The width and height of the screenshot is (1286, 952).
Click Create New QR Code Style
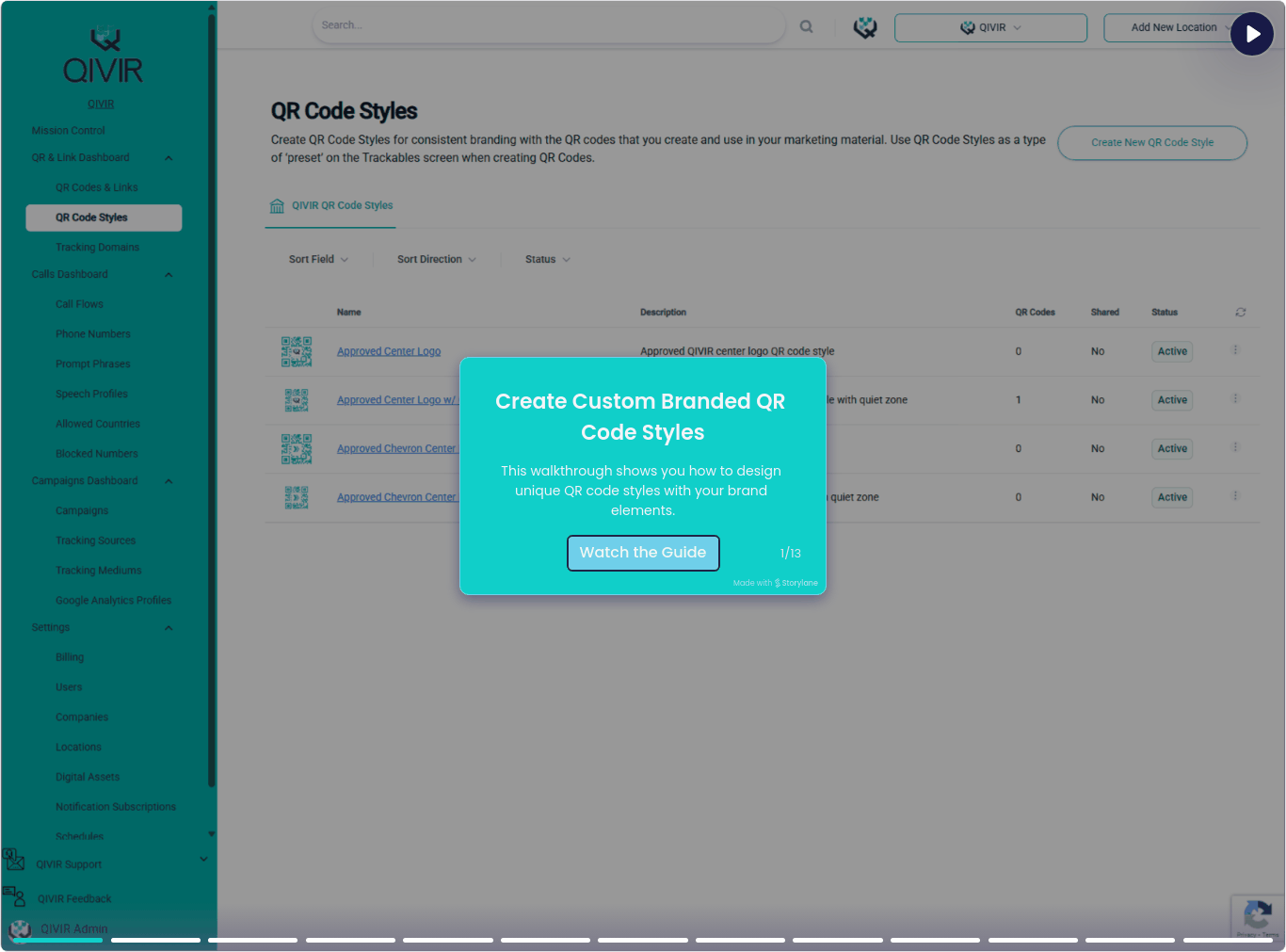point(1152,143)
